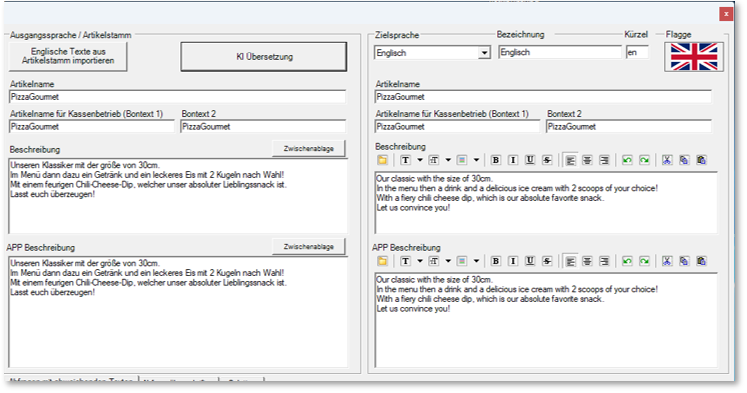Click font (T) icon in APP Beschreibung toolbar
This screenshot has width=747, height=393.
(x=405, y=261)
